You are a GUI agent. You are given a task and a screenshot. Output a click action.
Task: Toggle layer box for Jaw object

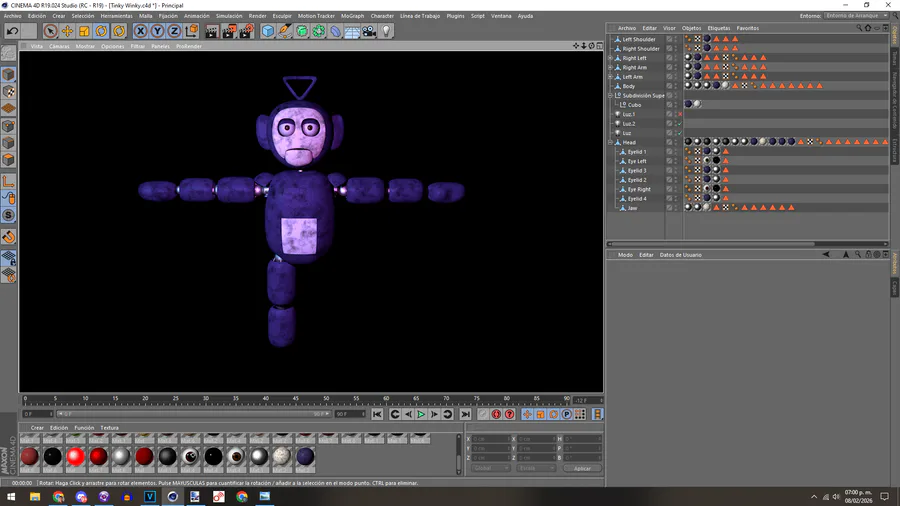(x=669, y=208)
